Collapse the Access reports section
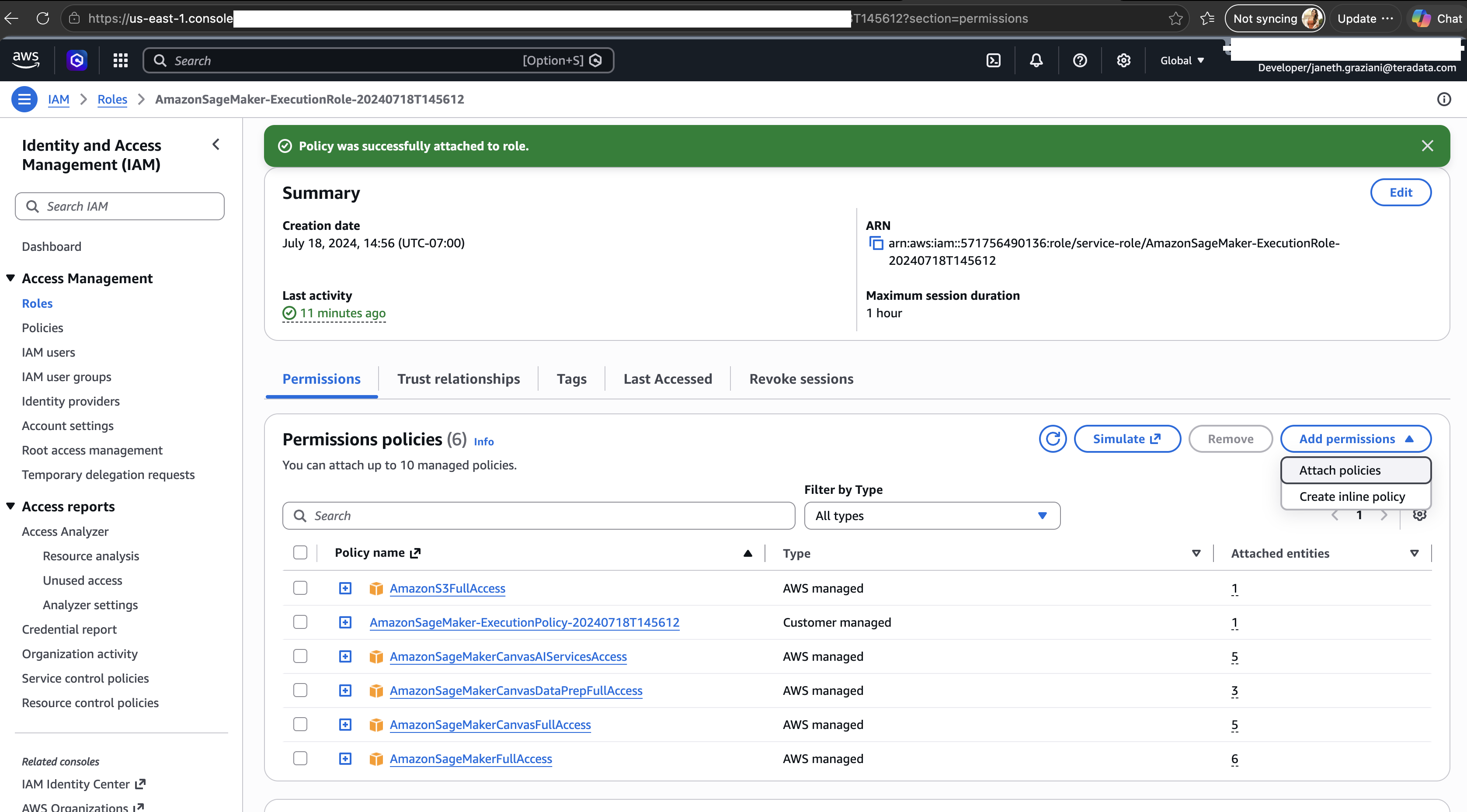The image size is (1467, 812). (10, 506)
